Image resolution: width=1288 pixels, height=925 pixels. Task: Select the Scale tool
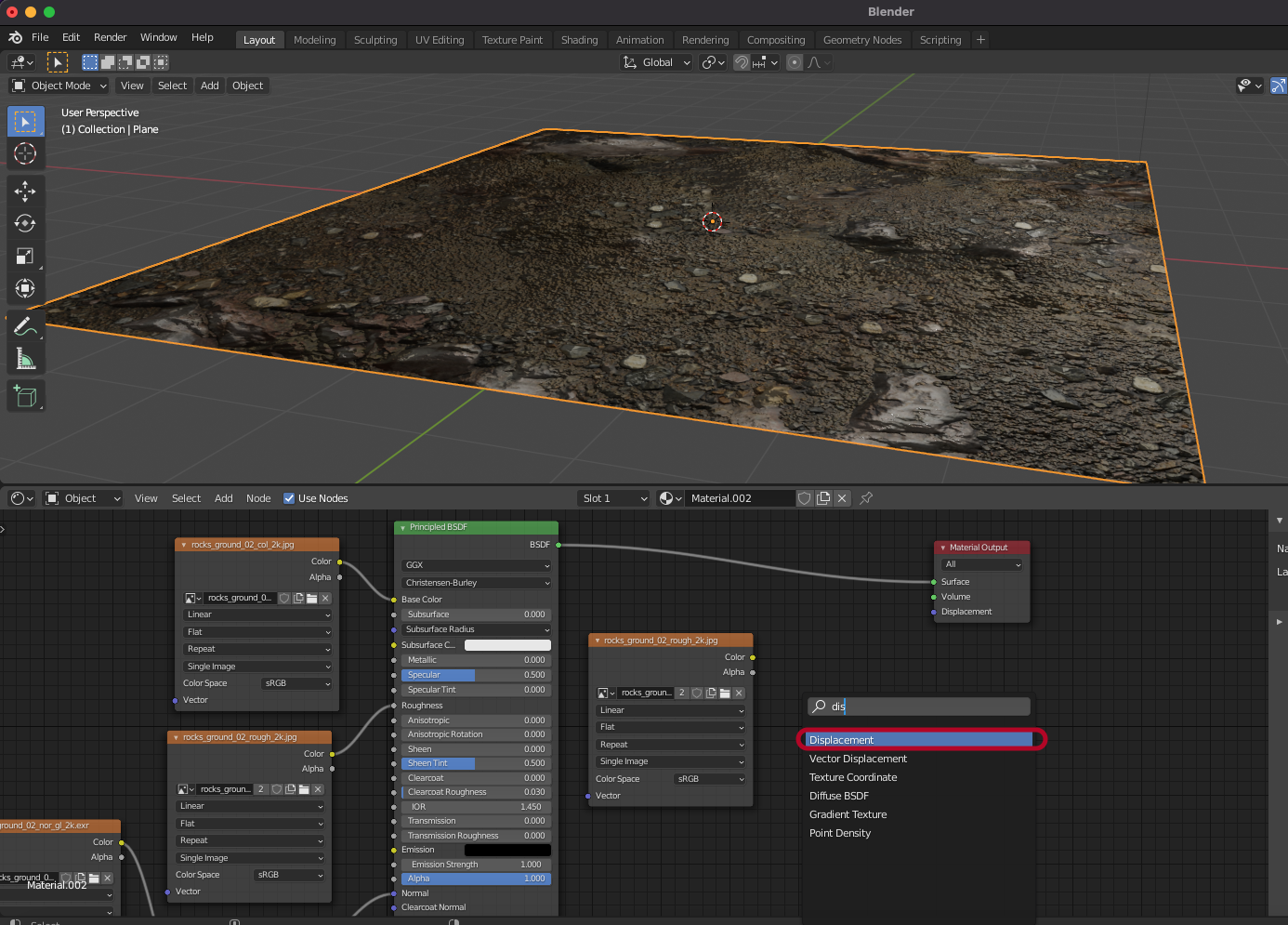click(x=25, y=257)
